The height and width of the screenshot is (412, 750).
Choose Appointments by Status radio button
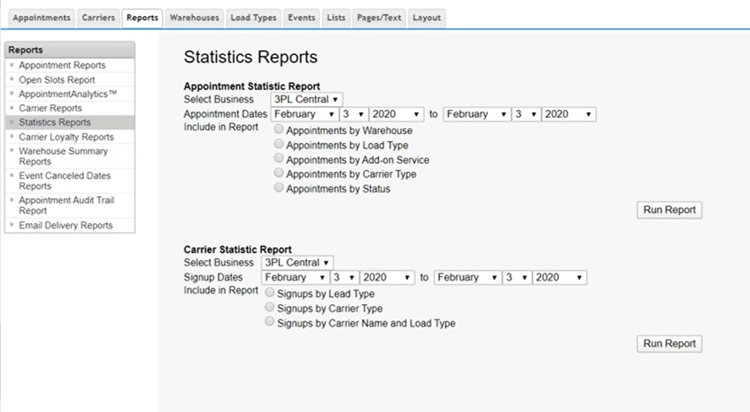(x=279, y=187)
